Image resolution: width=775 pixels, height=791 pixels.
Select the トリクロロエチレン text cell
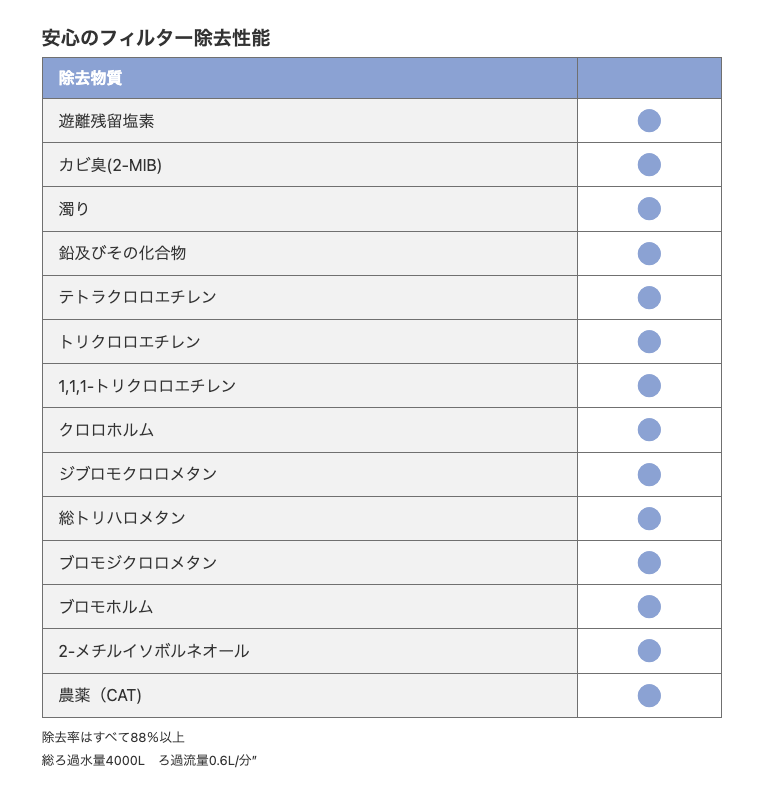click(x=130, y=341)
